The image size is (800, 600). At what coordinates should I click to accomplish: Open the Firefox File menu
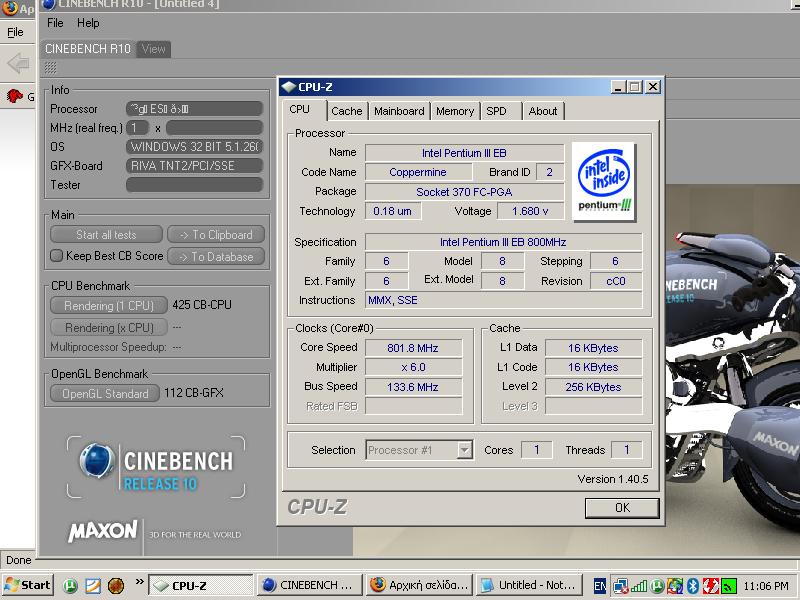tap(15, 32)
